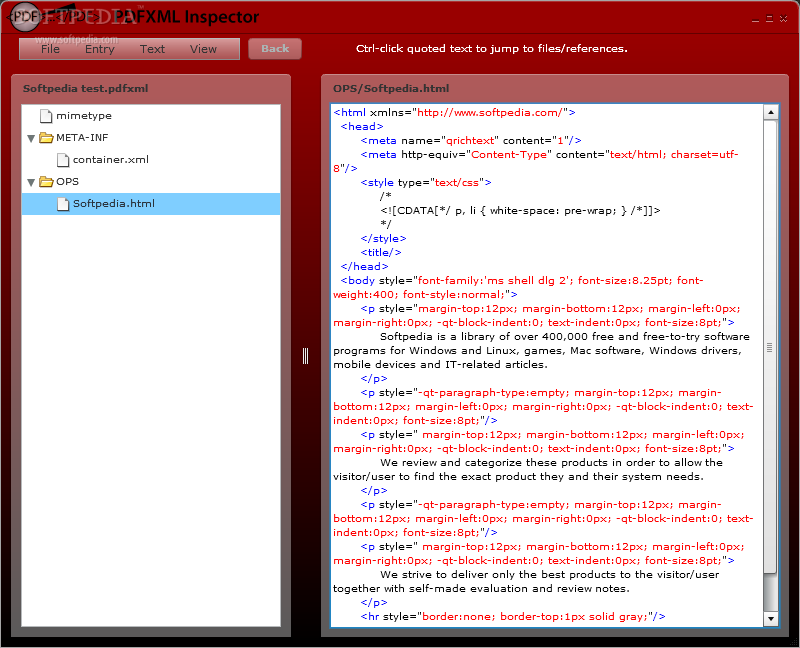The image size is (800, 648).
Task: Click the PDFXML Inspector logo icon
Action: click(x=26, y=16)
